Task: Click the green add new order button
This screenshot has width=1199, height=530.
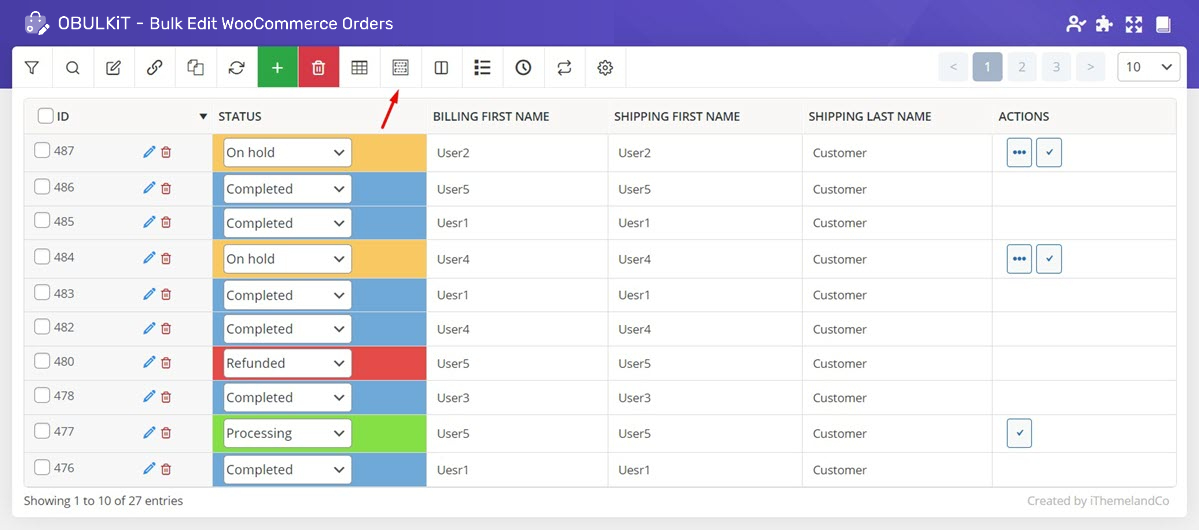Action: [x=277, y=68]
